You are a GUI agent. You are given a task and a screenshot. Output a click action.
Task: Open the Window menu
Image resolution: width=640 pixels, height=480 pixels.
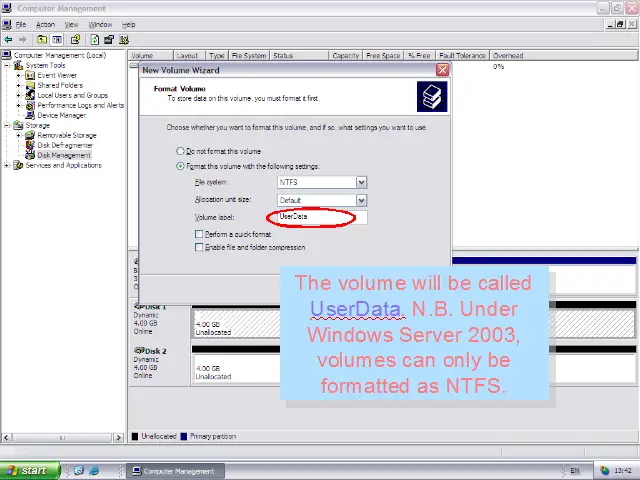(100, 24)
